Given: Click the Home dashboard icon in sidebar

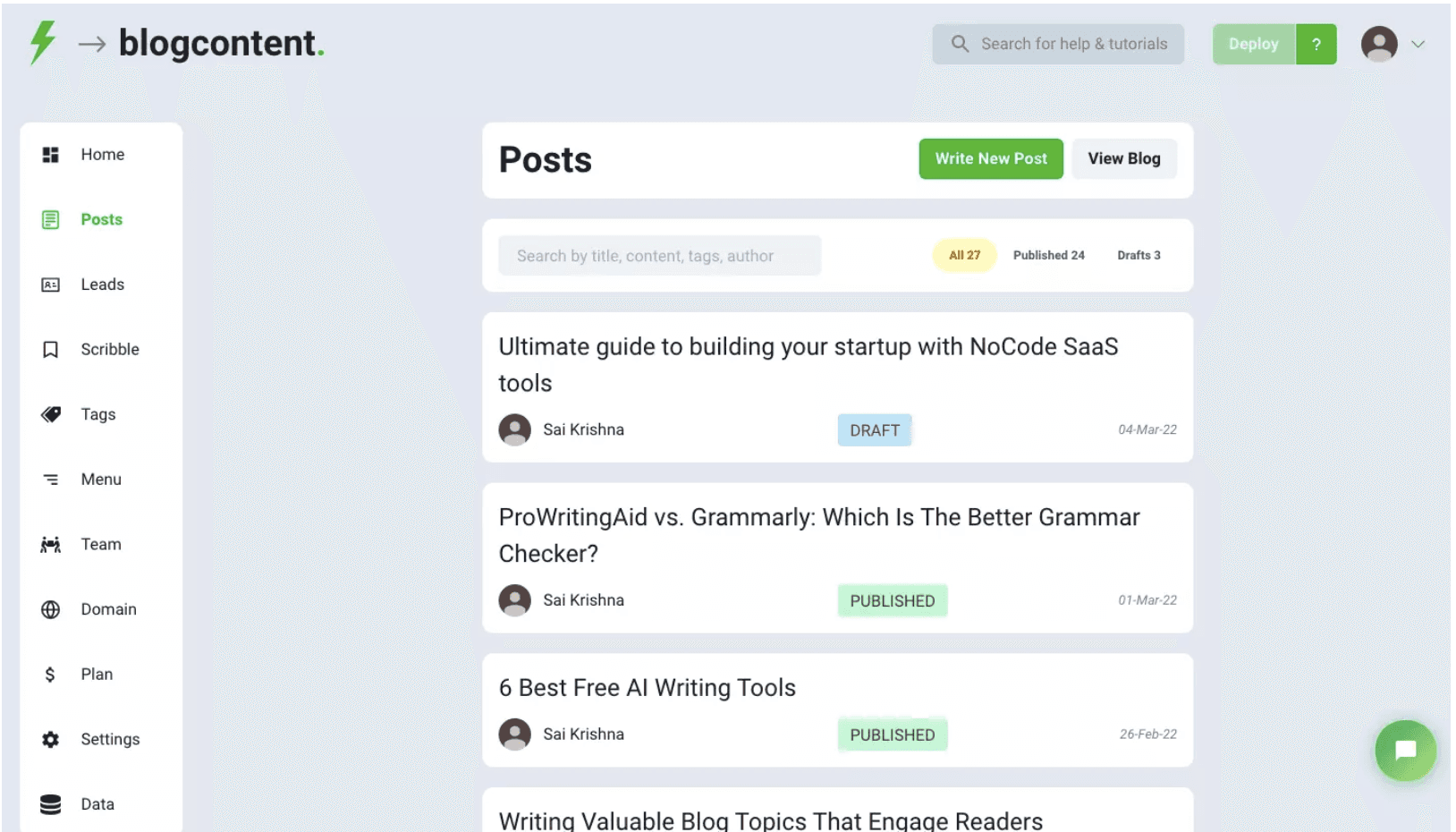Looking at the screenshot, I should pos(51,155).
